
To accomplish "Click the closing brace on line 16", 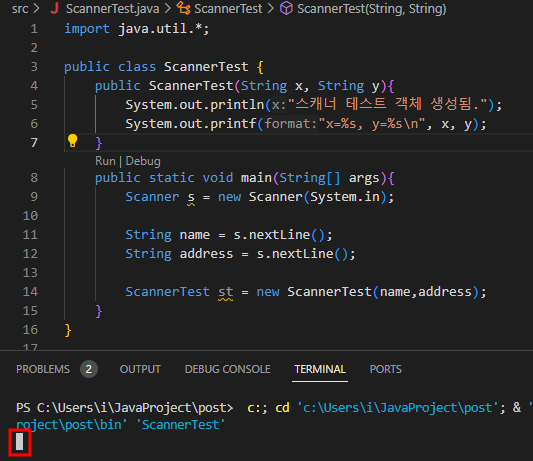I will coord(68,330).
